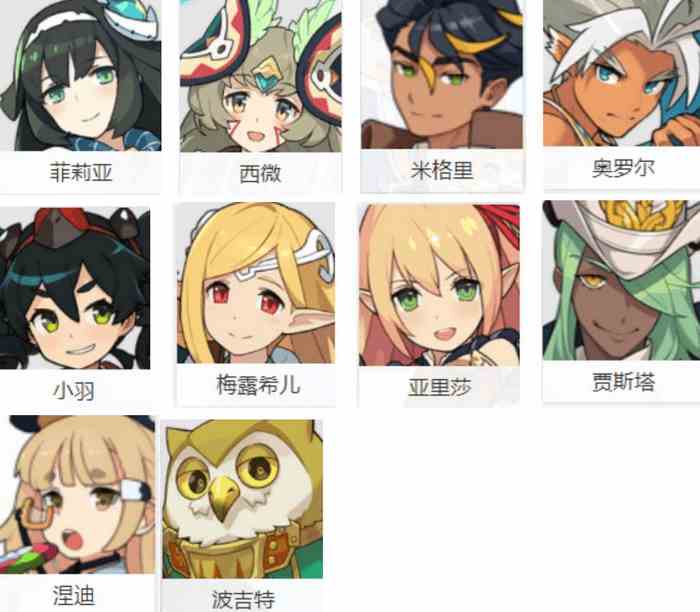Select the 梅露希儿 character portrait
This screenshot has width=700, height=612.
tap(256, 283)
